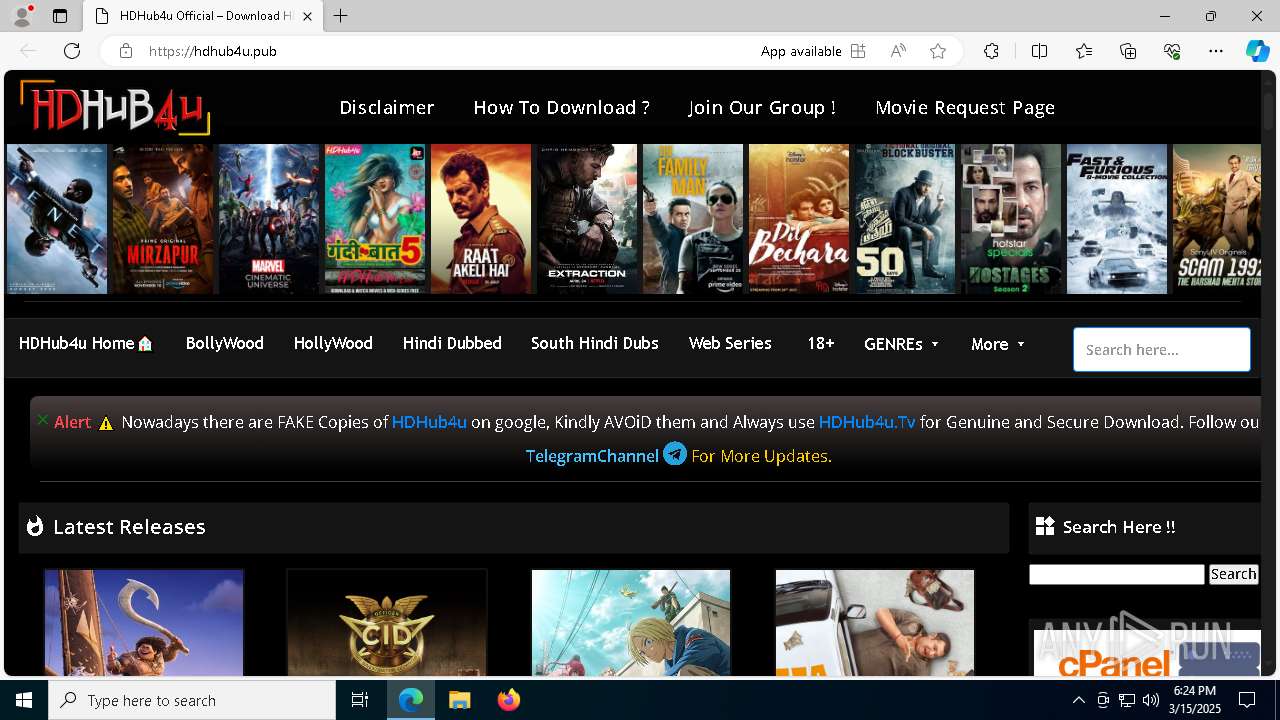This screenshot has width=1280, height=720.
Task: Open Fast & Furious collection poster
Action: tap(1117, 219)
